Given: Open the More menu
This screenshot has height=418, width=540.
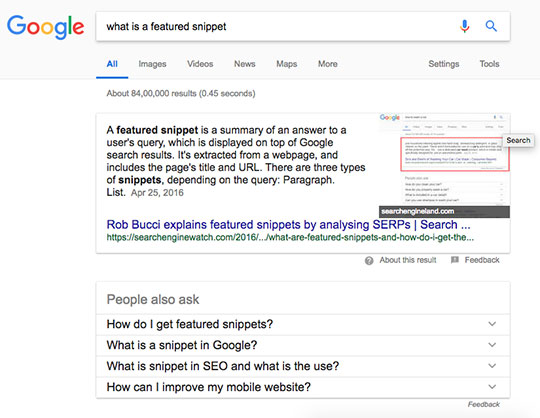Looking at the screenshot, I should 328,64.
